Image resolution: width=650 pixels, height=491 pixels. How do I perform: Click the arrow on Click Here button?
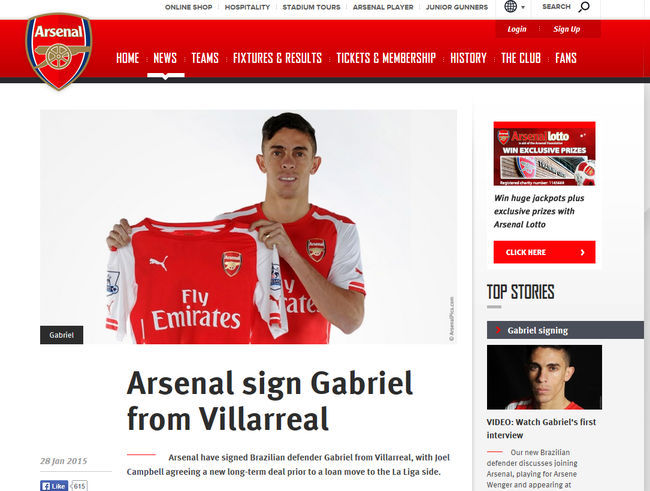point(582,252)
